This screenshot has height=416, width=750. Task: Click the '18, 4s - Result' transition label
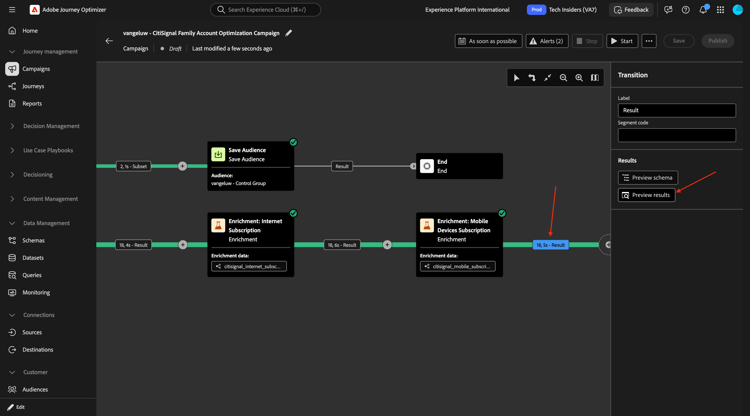(133, 245)
